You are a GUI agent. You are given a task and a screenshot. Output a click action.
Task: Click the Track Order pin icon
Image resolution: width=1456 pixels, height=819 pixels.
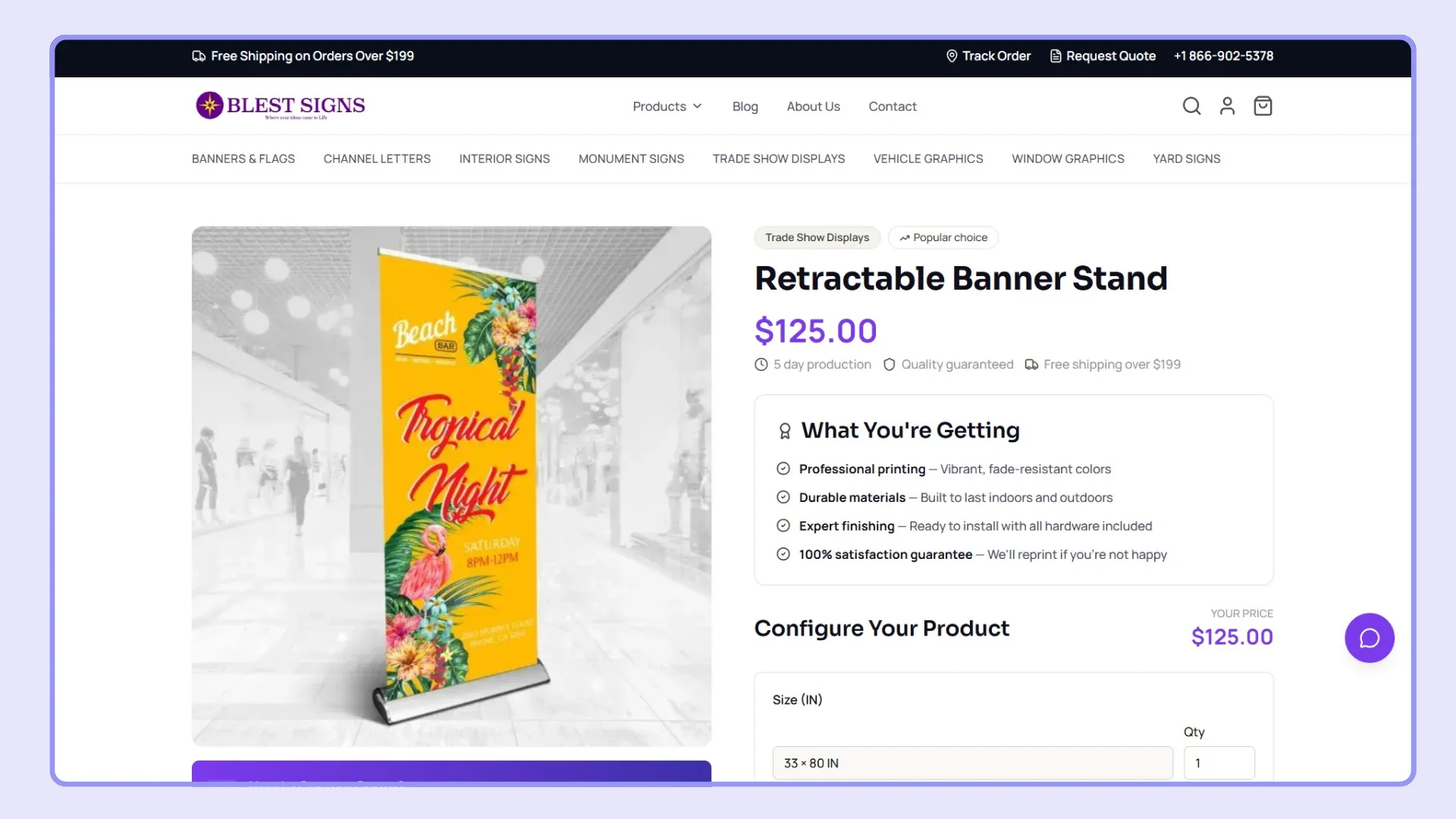(x=952, y=56)
